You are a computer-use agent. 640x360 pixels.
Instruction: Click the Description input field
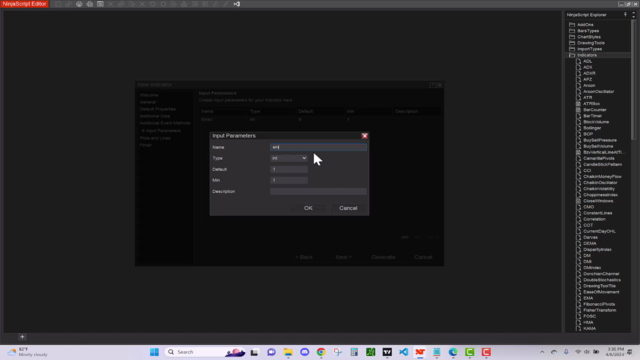[x=318, y=191]
